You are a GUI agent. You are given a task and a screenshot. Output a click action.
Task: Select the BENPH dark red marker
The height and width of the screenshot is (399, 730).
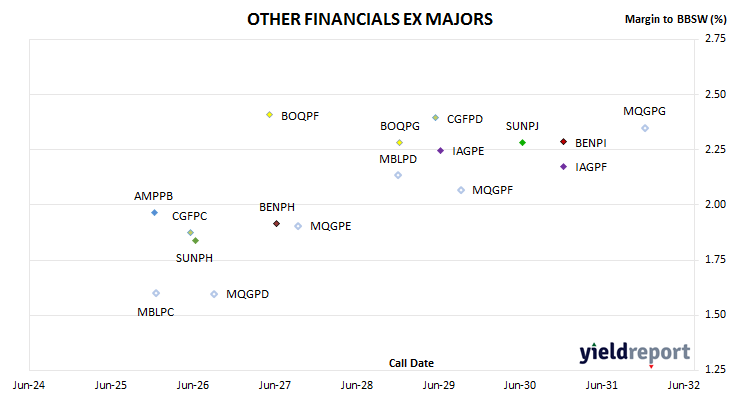pos(276,224)
